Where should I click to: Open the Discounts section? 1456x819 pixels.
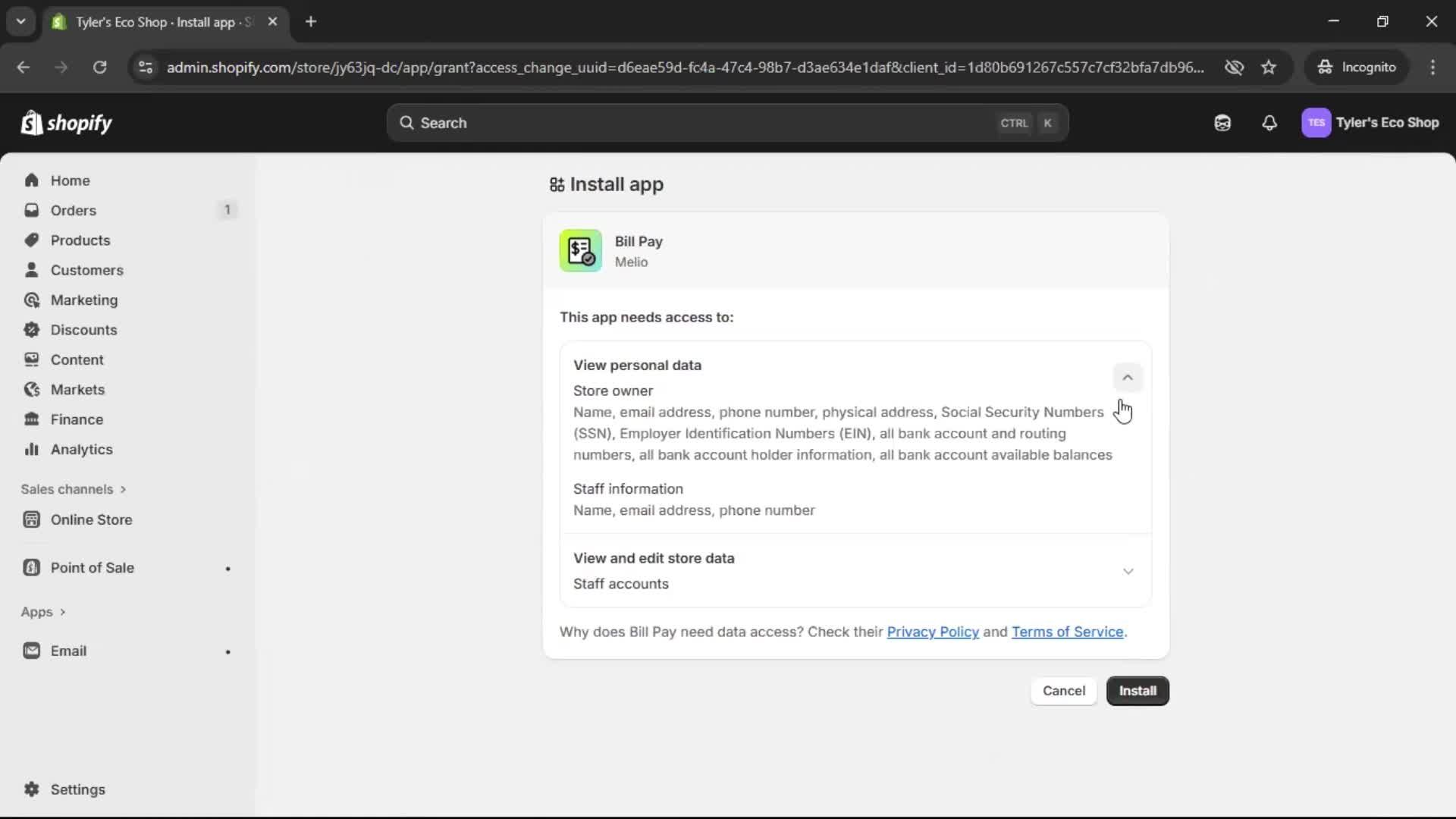tap(83, 330)
